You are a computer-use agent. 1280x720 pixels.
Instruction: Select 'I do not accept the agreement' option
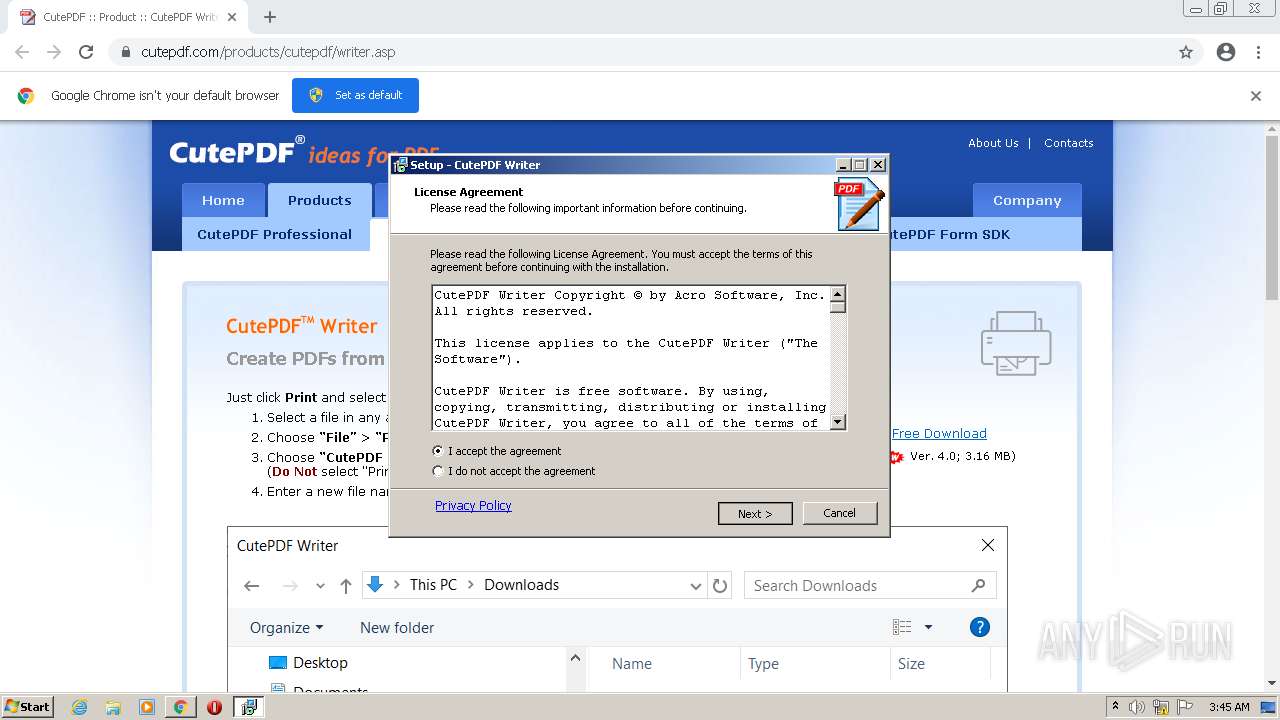(437, 471)
